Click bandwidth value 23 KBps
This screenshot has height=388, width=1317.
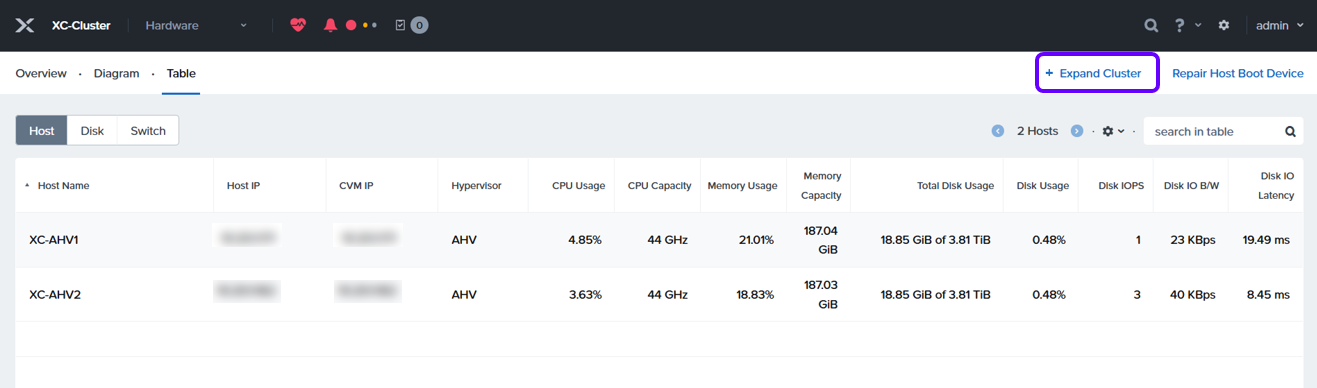point(1193,240)
